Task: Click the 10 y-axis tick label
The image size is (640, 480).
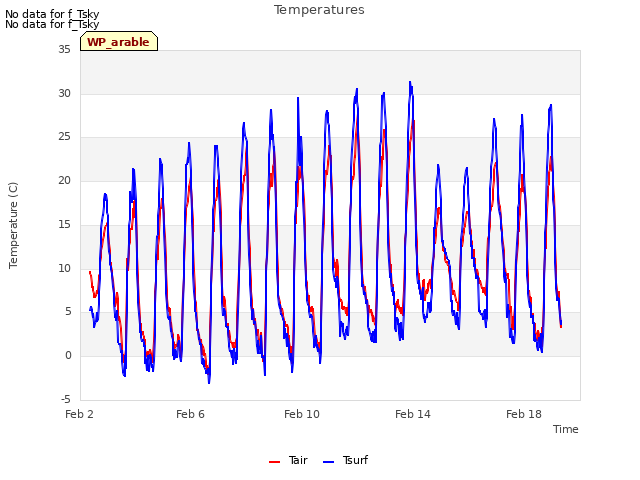Action: [64, 269]
